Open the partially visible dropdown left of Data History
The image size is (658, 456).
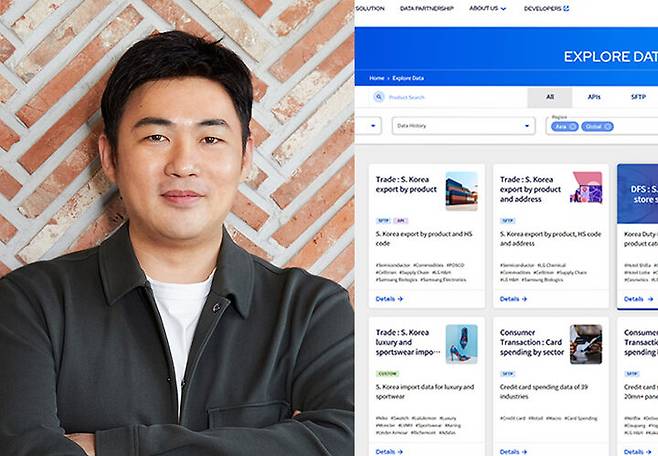(368, 126)
